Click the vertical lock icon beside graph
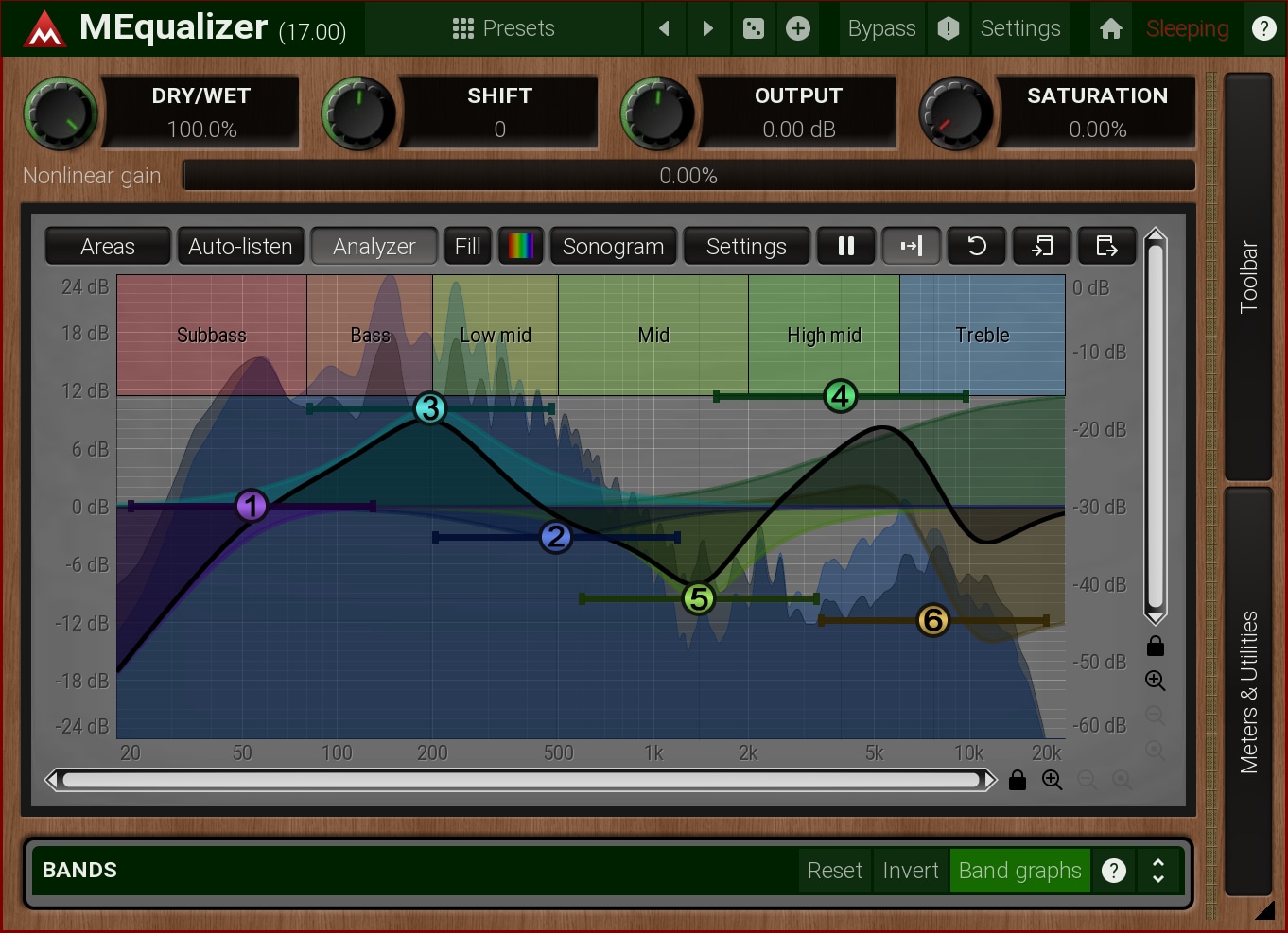This screenshot has width=1288, height=933. pos(1155,647)
